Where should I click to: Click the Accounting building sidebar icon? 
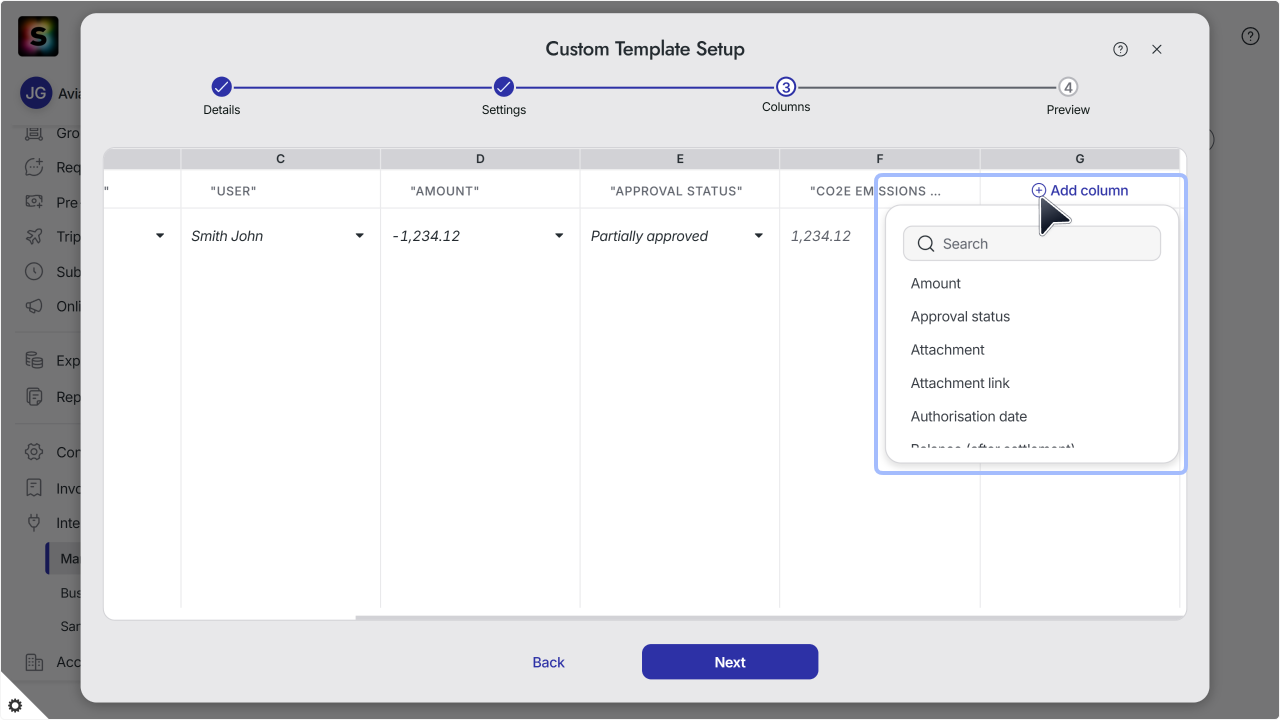click(34, 662)
